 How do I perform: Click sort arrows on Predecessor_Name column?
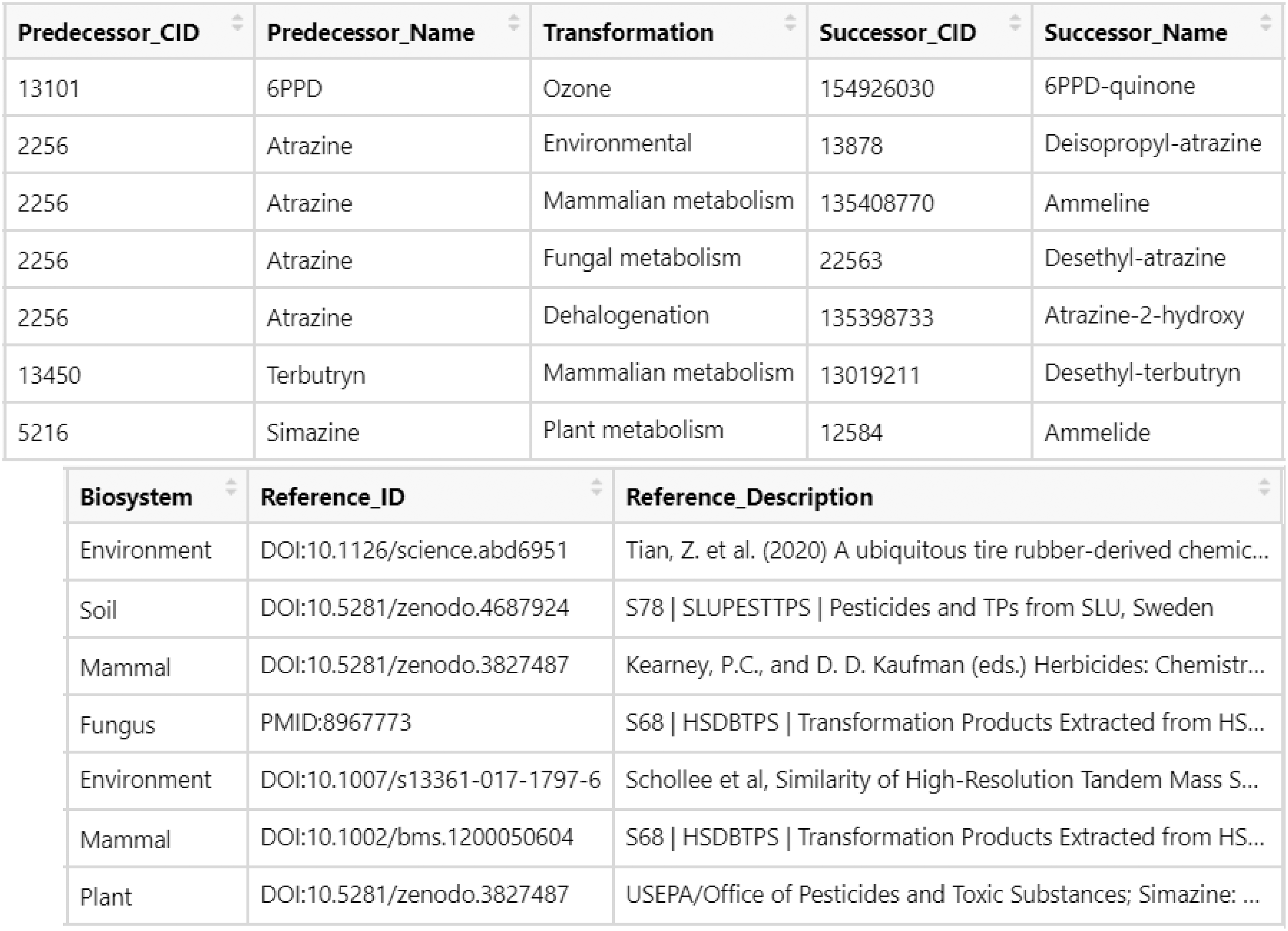point(513,23)
